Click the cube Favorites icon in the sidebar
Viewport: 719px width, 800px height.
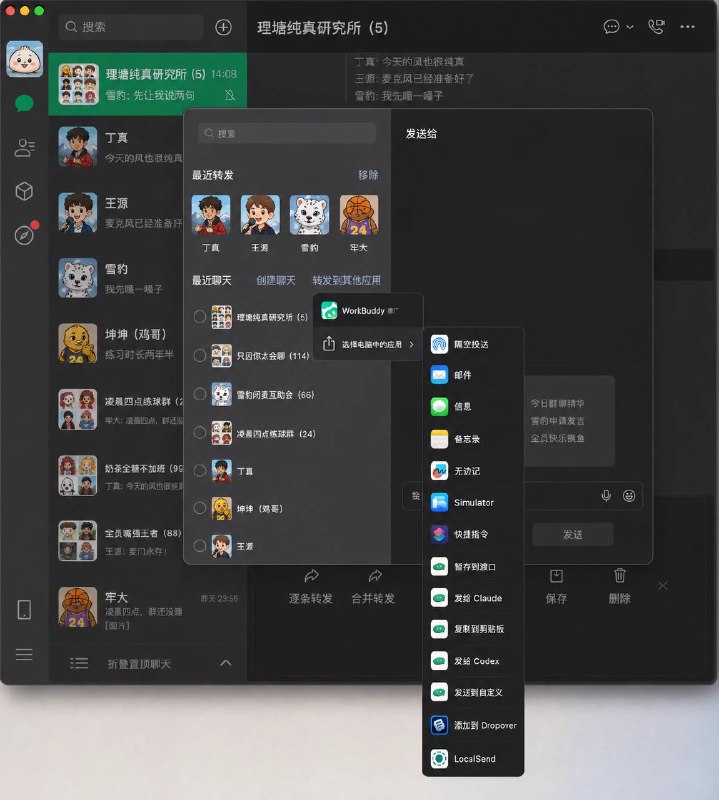tap(24, 191)
